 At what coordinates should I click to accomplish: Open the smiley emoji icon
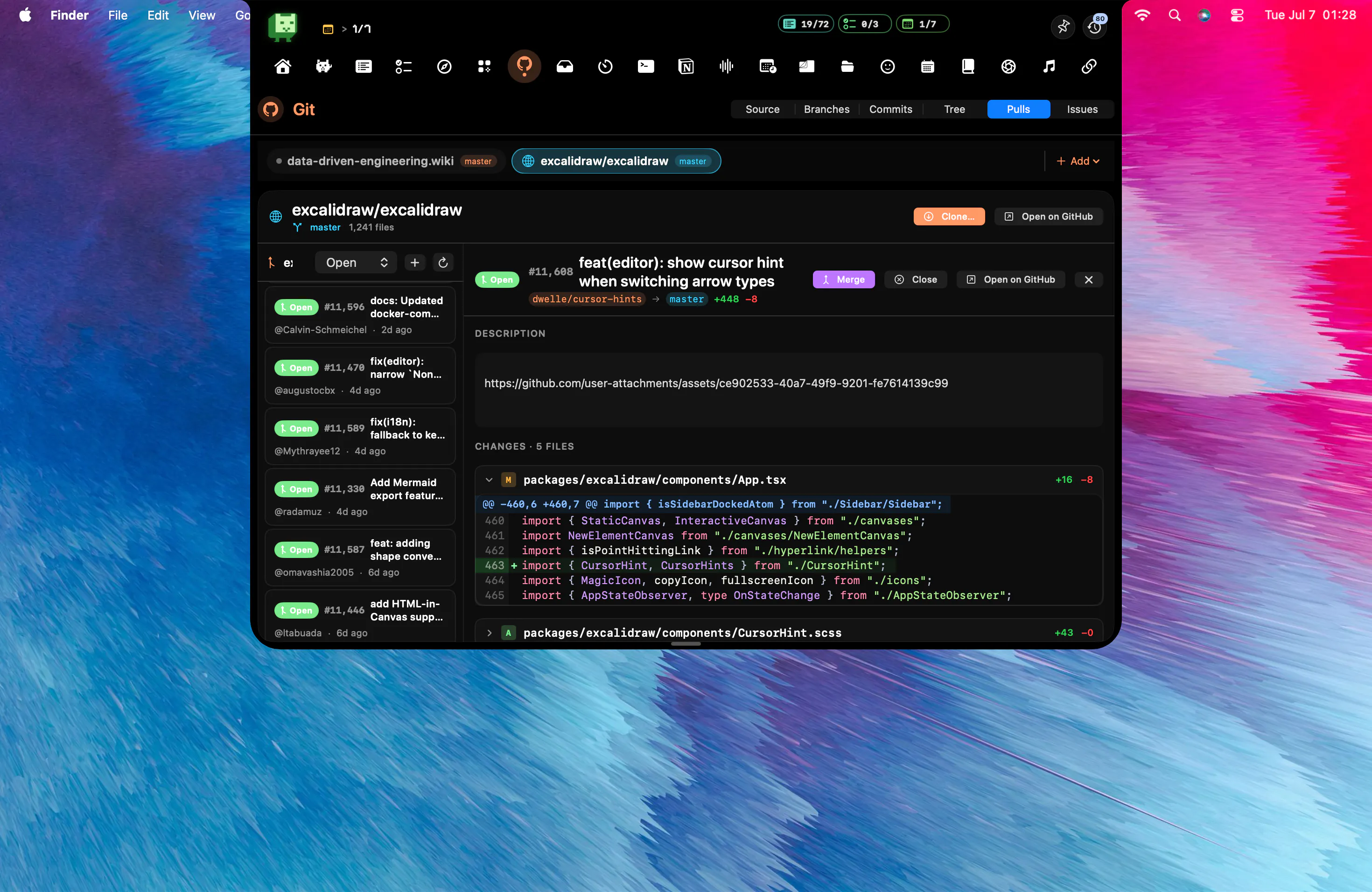click(888, 66)
